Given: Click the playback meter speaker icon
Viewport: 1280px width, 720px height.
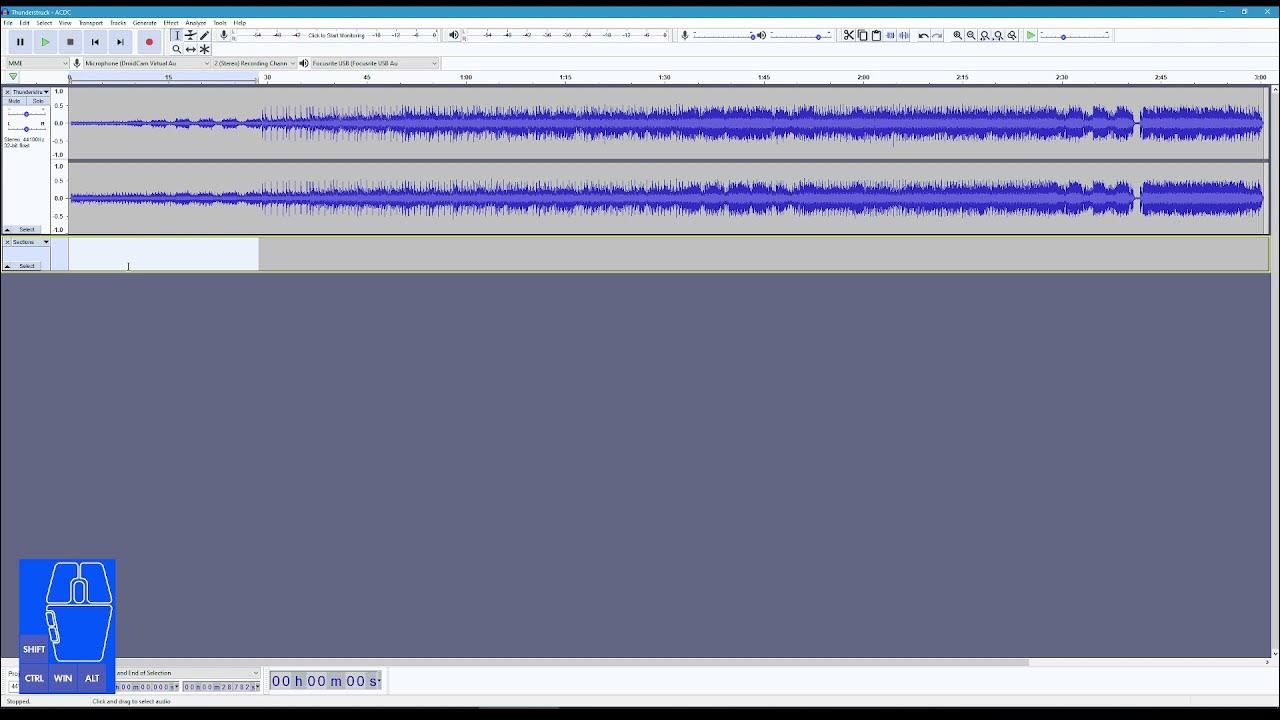Looking at the screenshot, I should pos(454,35).
